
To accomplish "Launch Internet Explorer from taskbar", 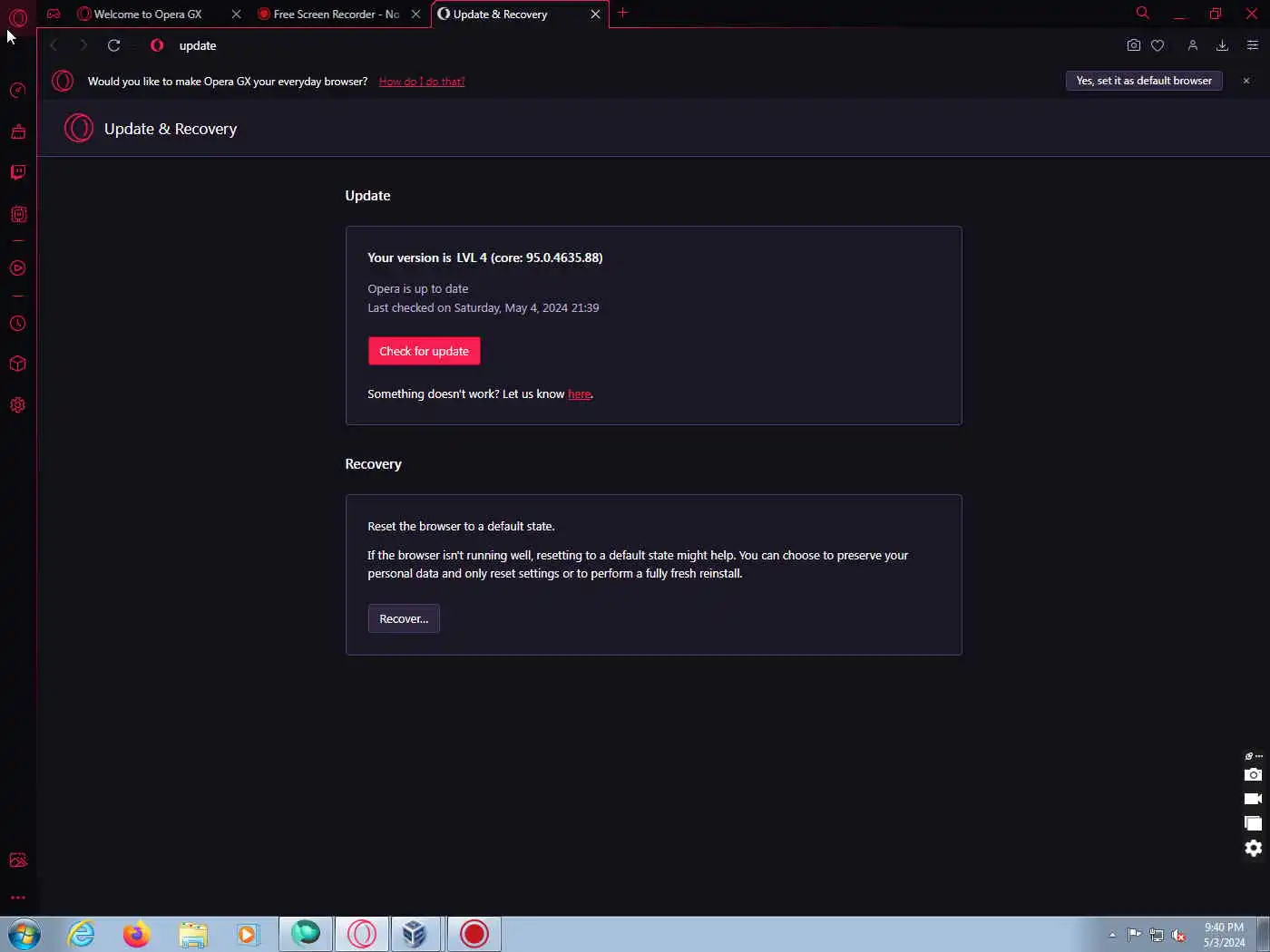I will point(82,934).
